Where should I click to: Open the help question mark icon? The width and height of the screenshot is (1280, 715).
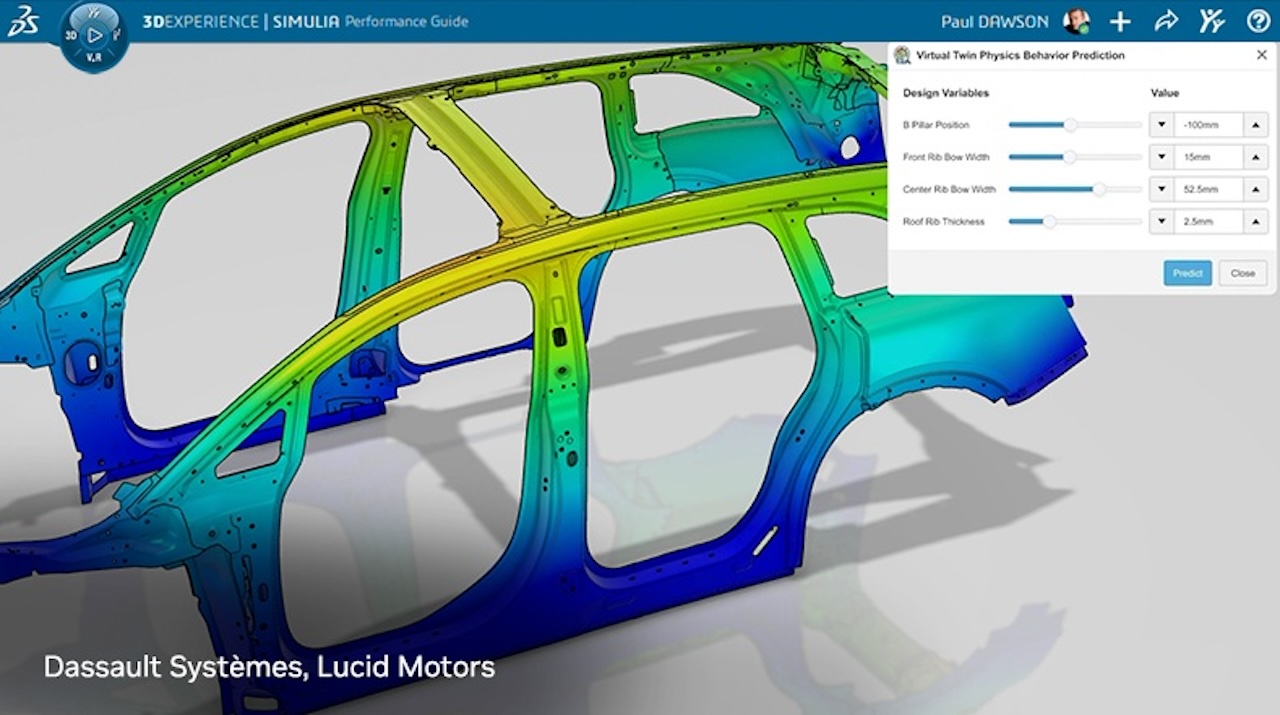[1258, 21]
